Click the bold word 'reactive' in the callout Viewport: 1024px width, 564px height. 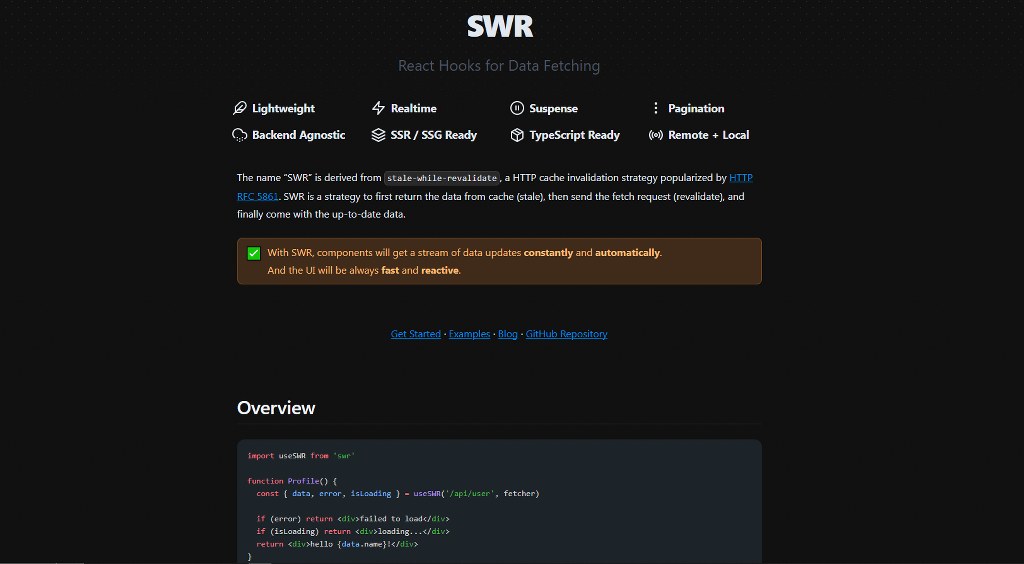(440, 270)
